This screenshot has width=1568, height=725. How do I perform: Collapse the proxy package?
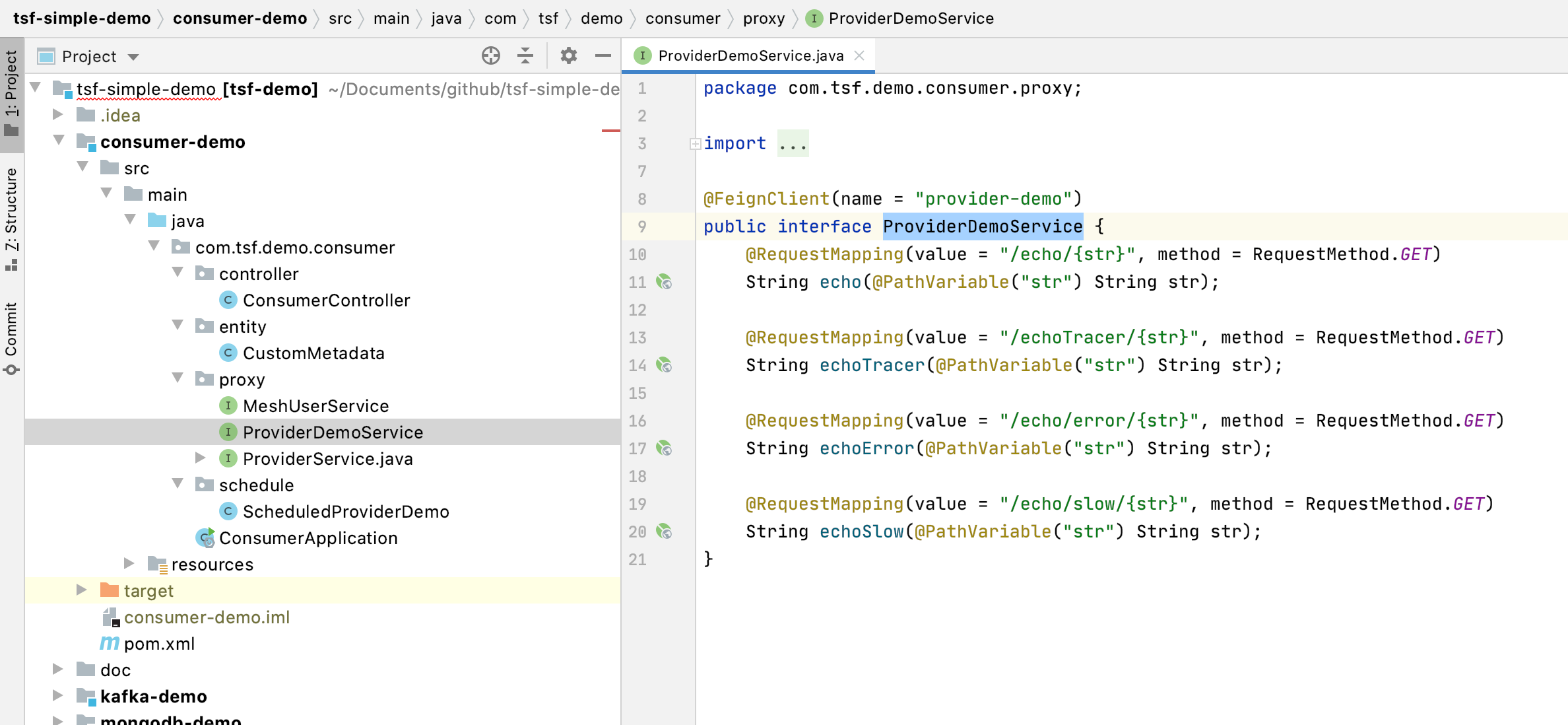tap(176, 378)
